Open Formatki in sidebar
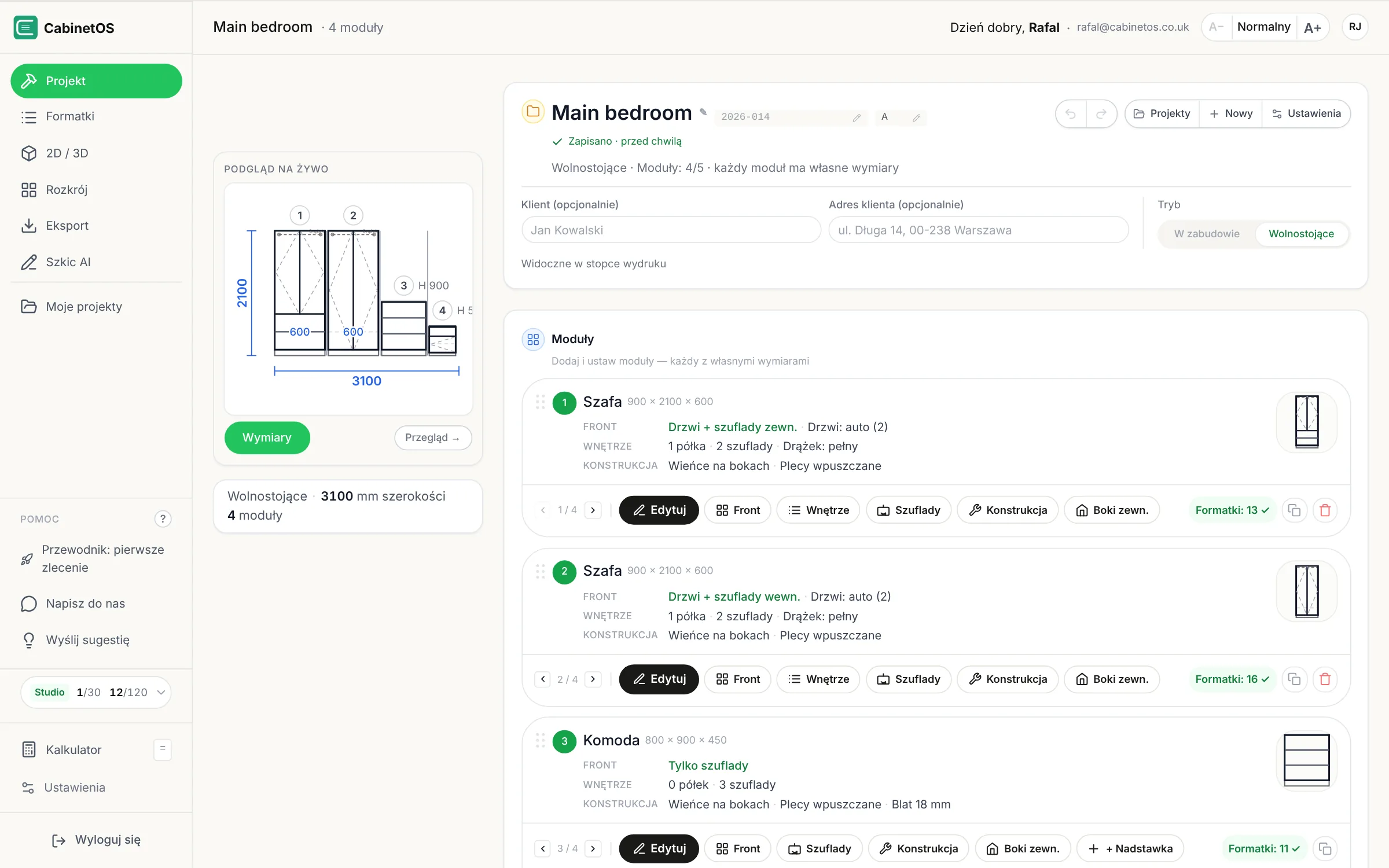 (x=96, y=116)
